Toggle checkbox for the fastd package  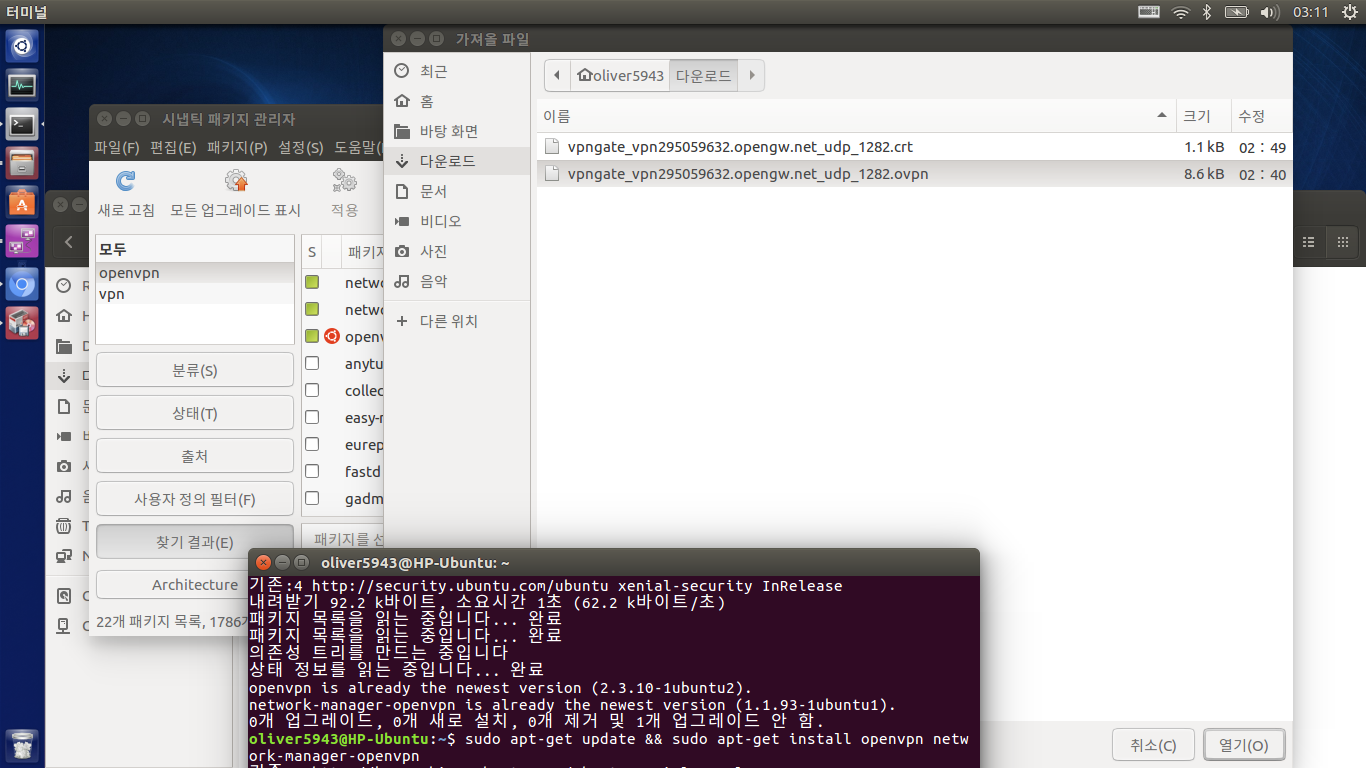pos(312,471)
